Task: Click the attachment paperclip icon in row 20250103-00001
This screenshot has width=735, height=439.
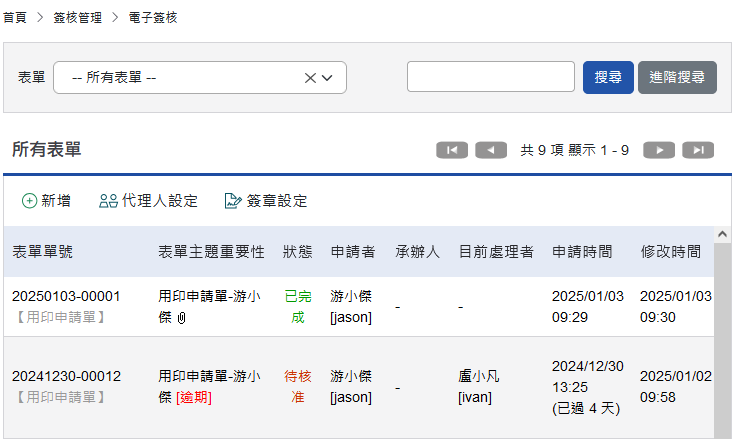Action: click(181, 318)
